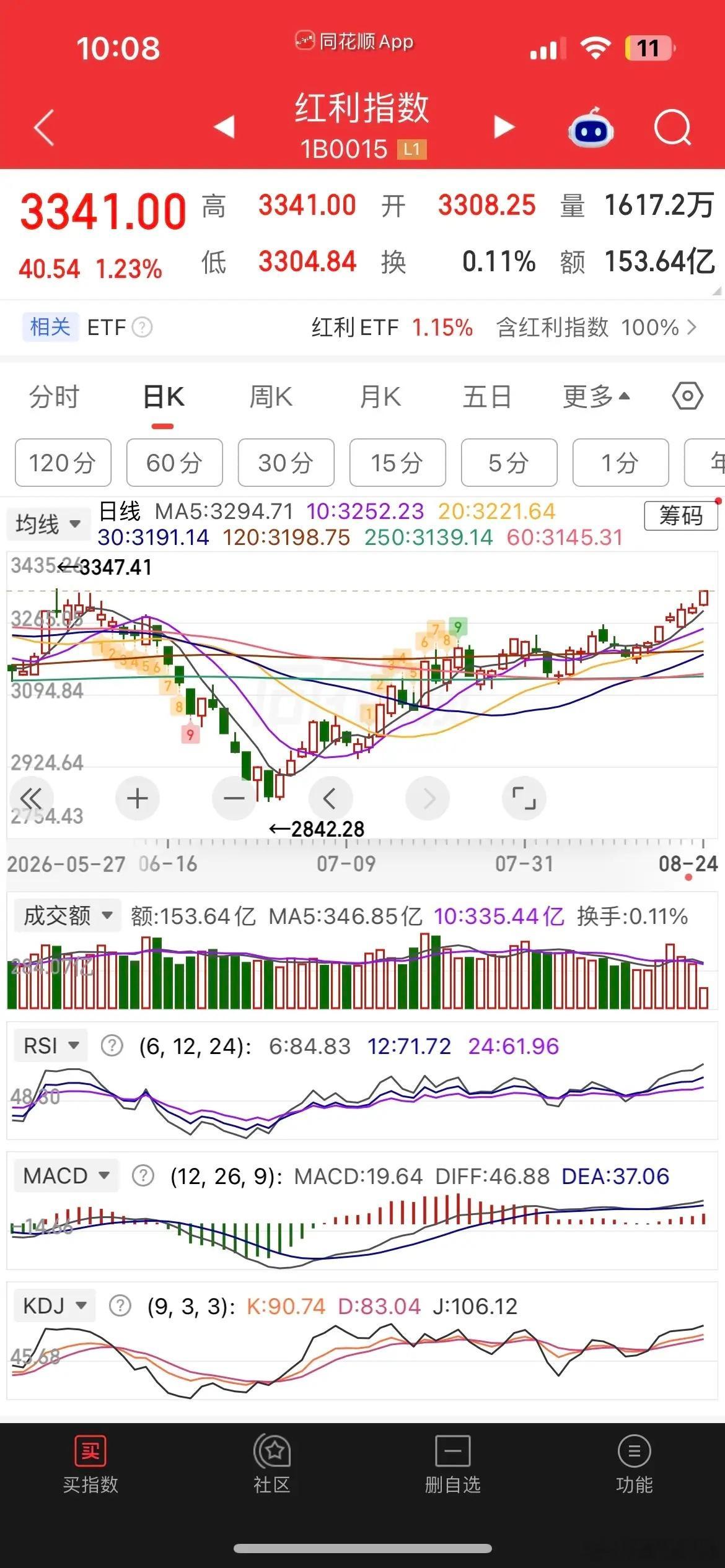Go back using the header arrow

[x=44, y=128]
